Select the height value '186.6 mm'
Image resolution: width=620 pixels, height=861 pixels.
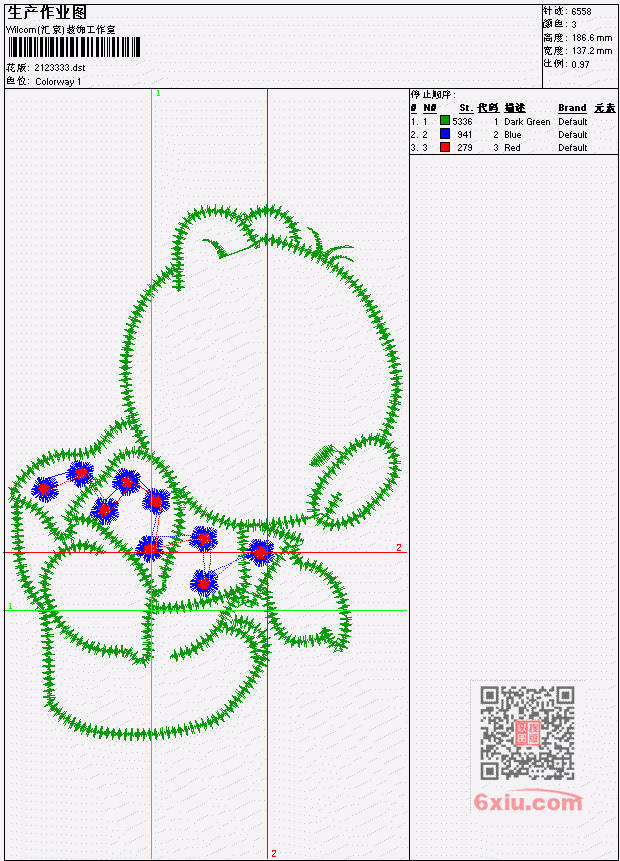(592, 38)
